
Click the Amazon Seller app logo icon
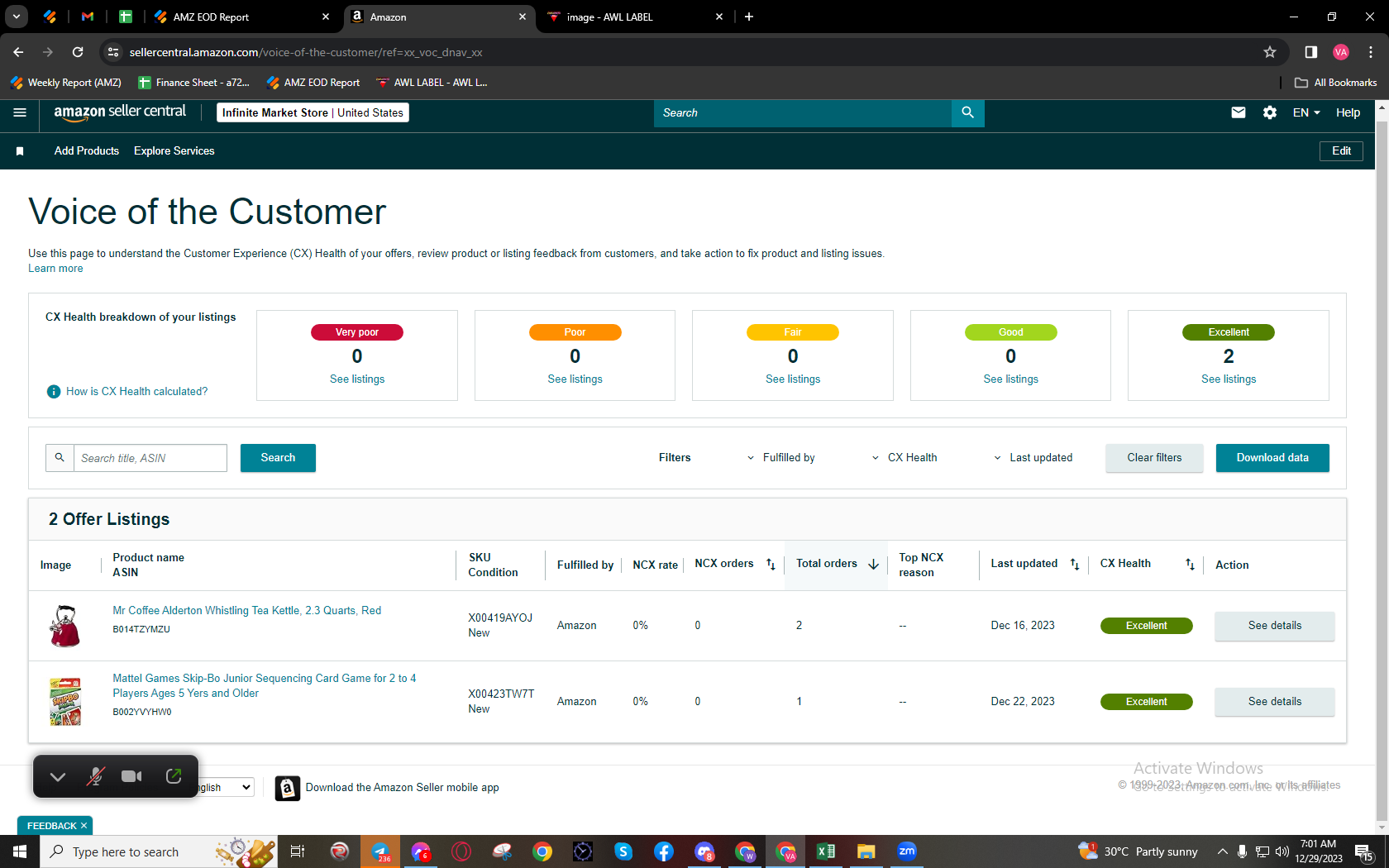(x=287, y=788)
